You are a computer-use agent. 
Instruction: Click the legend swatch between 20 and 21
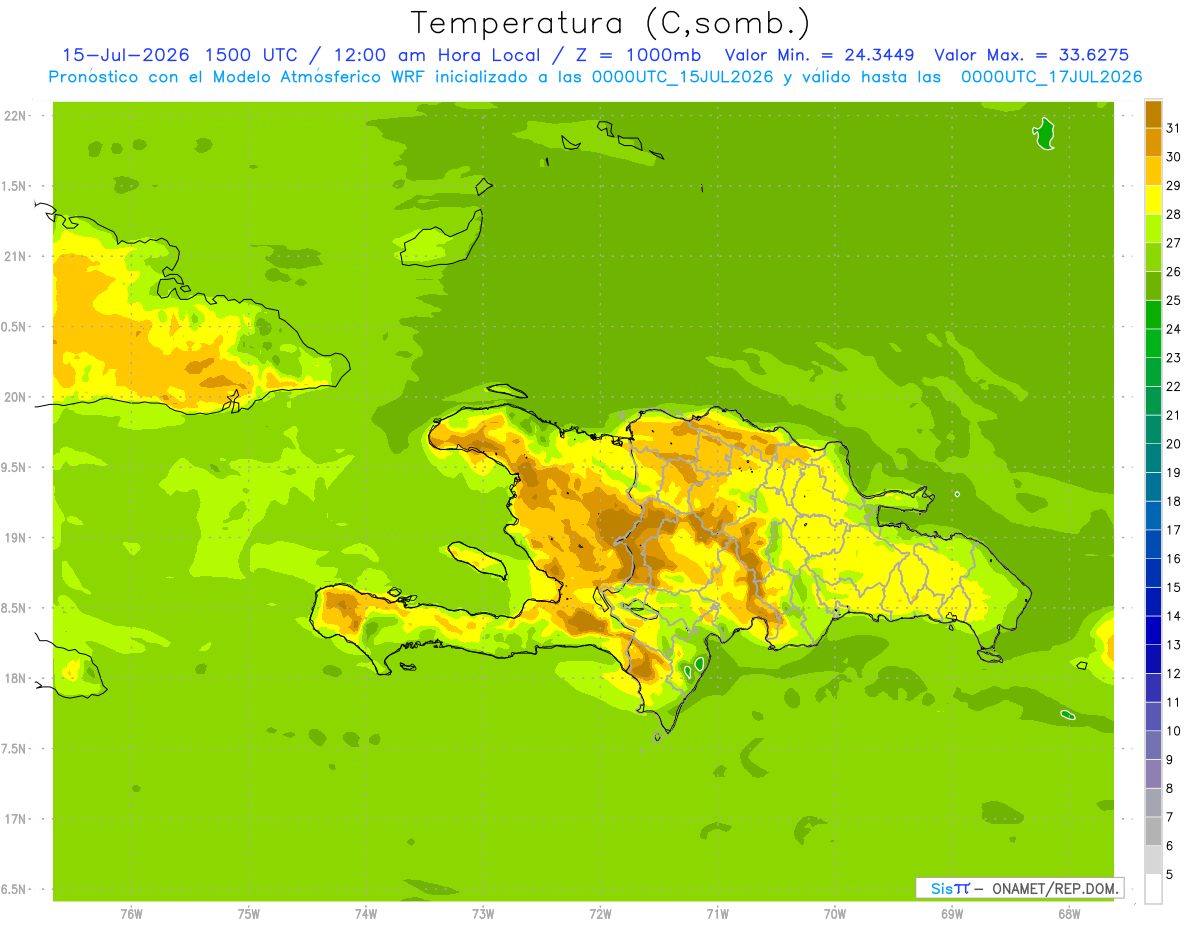point(1153,429)
